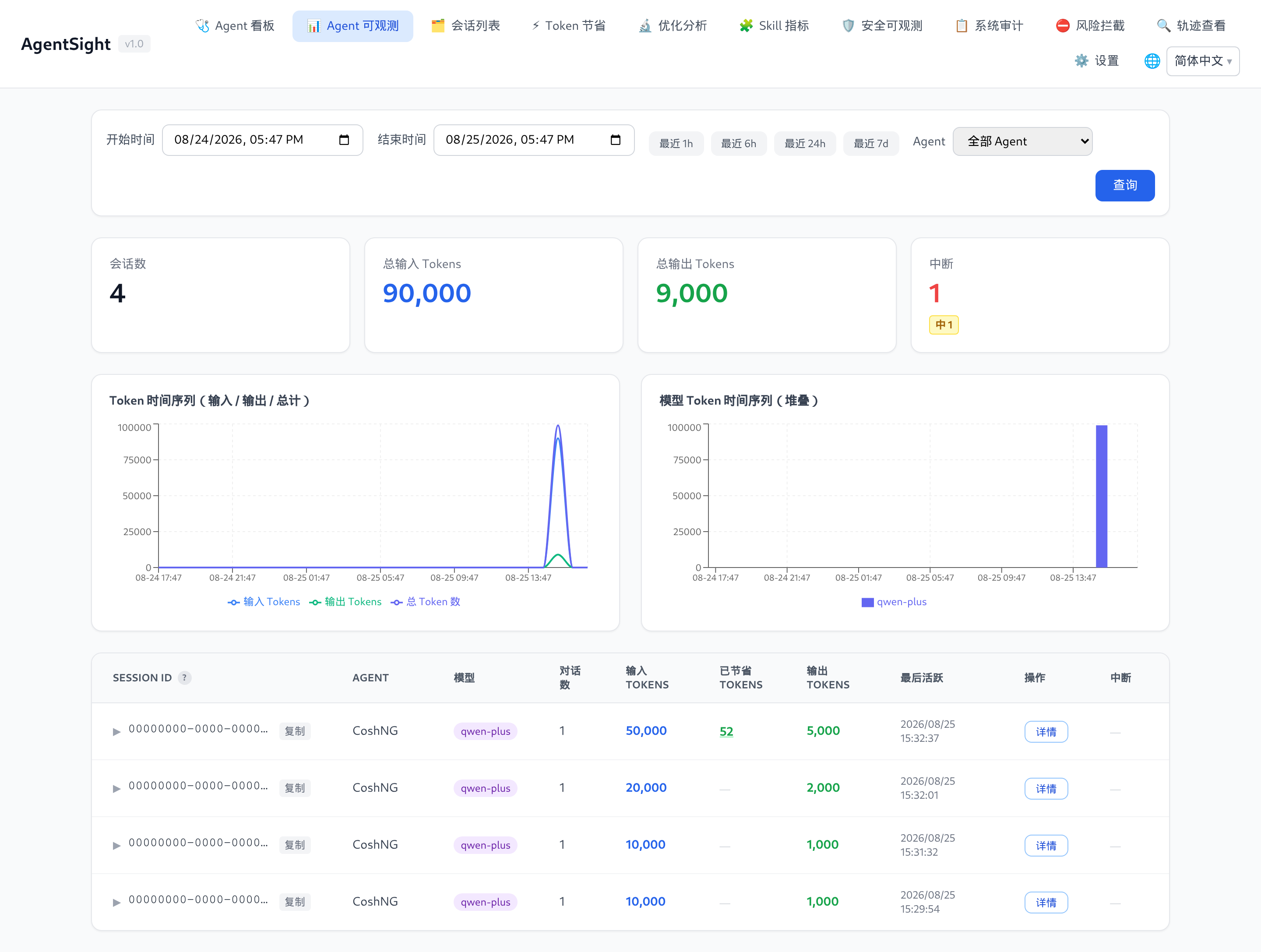Select 最近 7d time range
The image size is (1261, 952).
pos(870,144)
